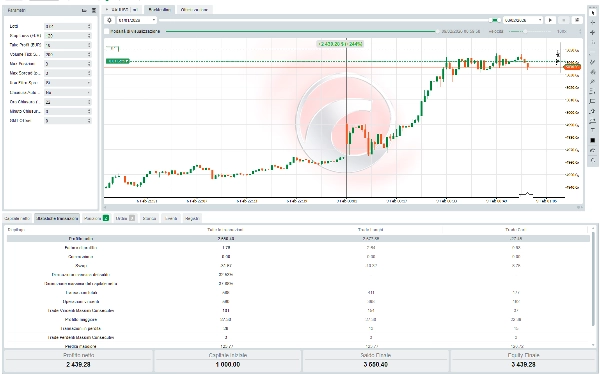
Task: Click the green 2 badge on Posizioni
Action: click(106, 218)
